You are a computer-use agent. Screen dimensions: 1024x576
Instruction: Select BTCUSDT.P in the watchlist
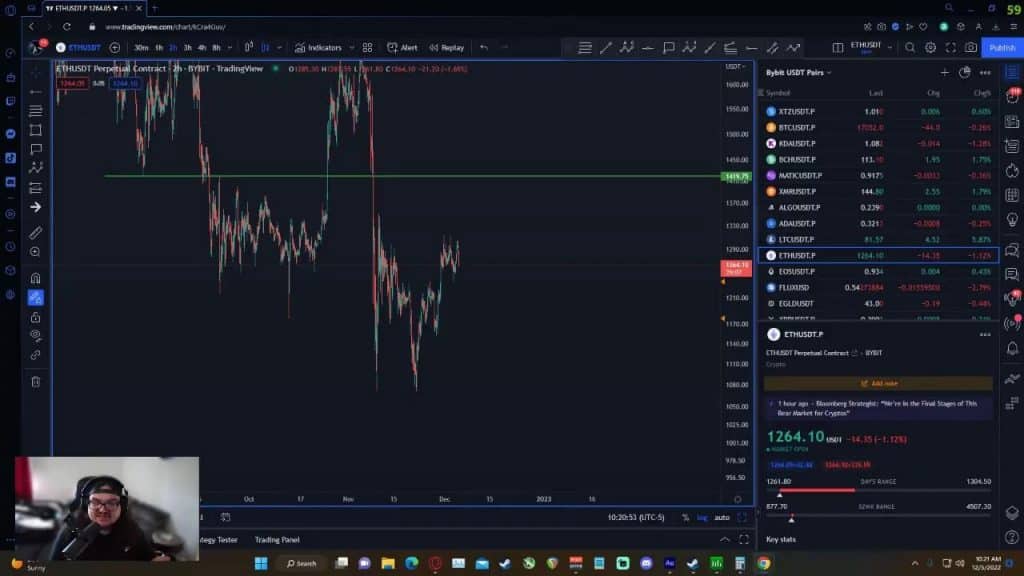796,128
